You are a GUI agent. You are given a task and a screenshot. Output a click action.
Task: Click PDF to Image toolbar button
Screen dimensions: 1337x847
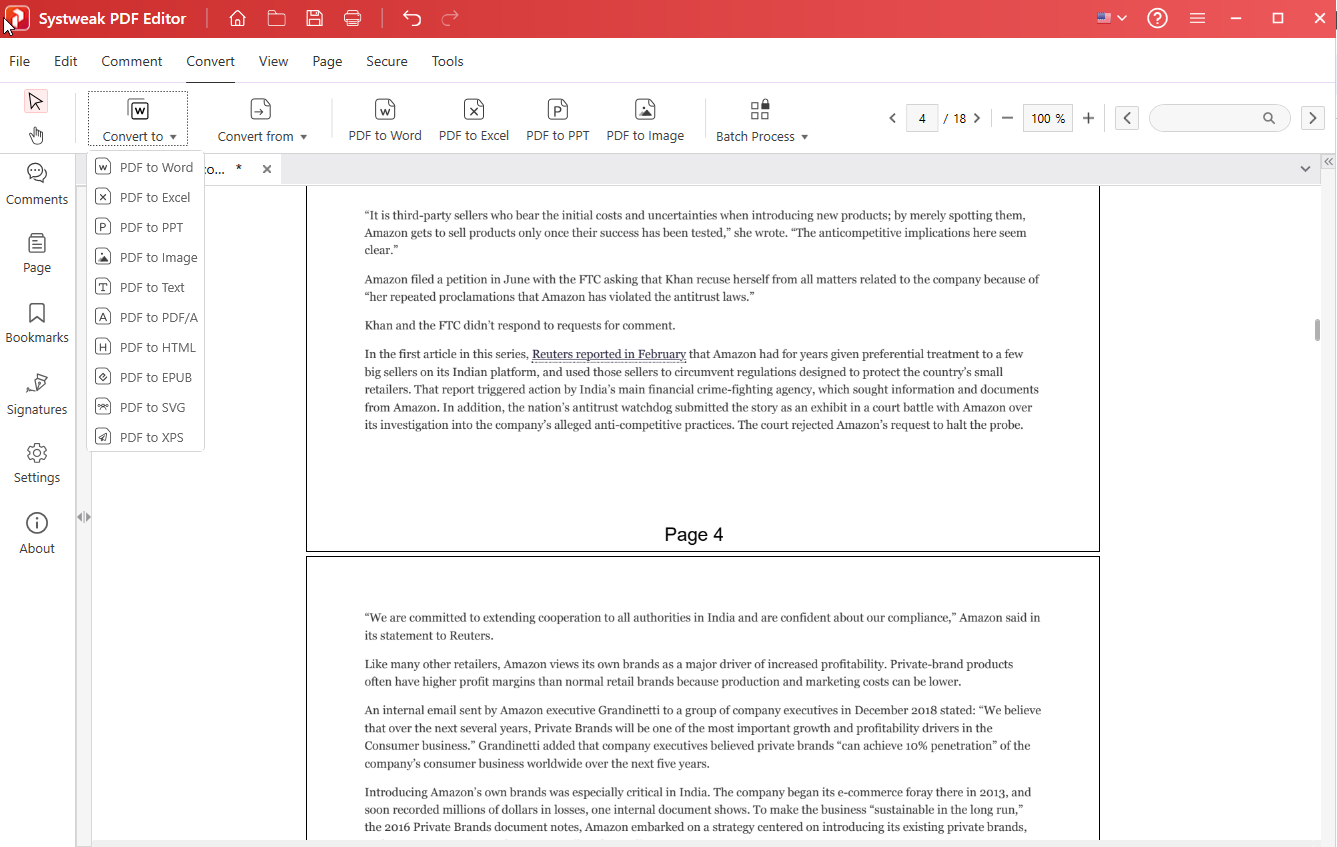[x=645, y=120]
